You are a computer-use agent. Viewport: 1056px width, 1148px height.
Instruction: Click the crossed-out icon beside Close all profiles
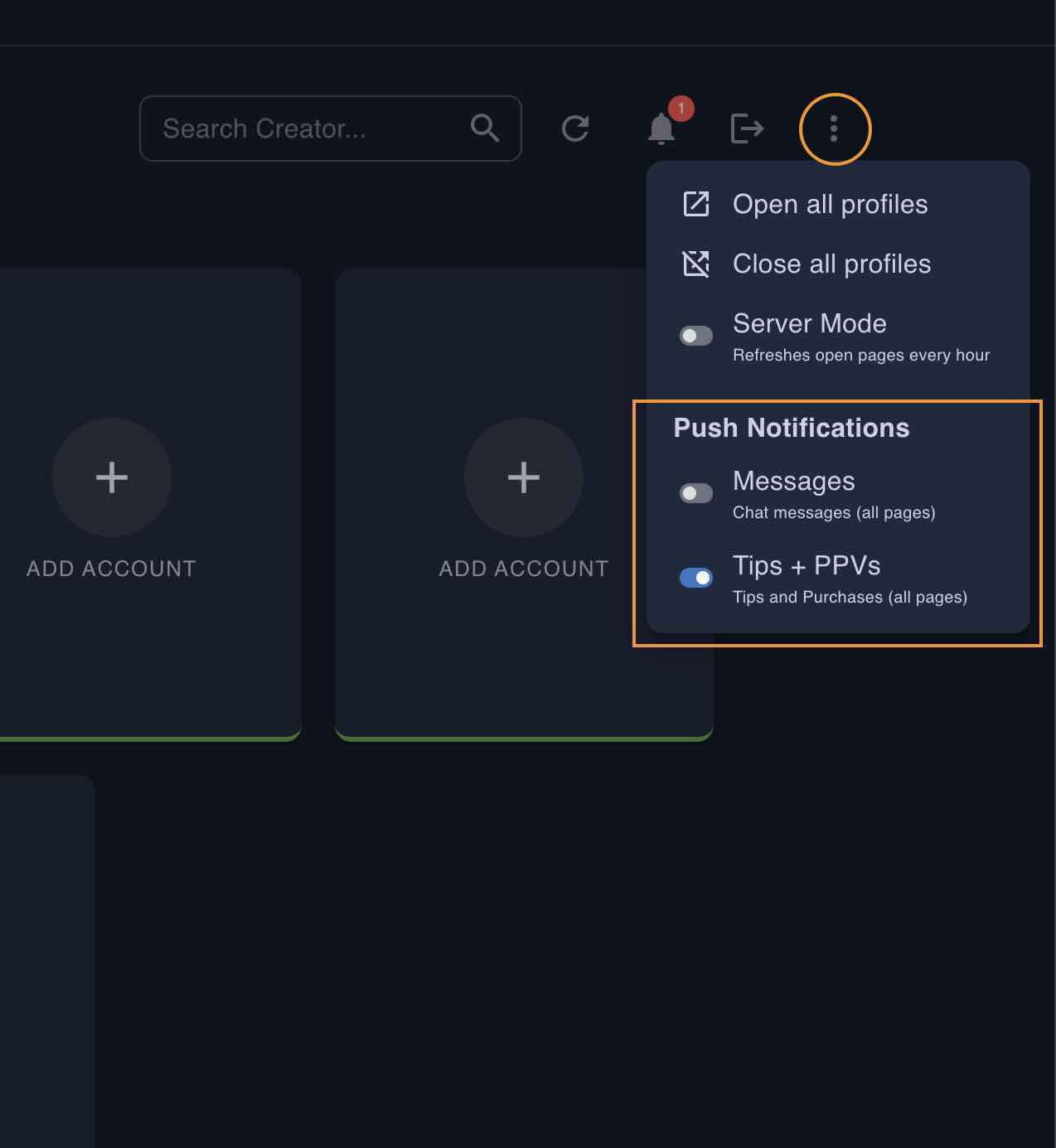[x=695, y=264]
